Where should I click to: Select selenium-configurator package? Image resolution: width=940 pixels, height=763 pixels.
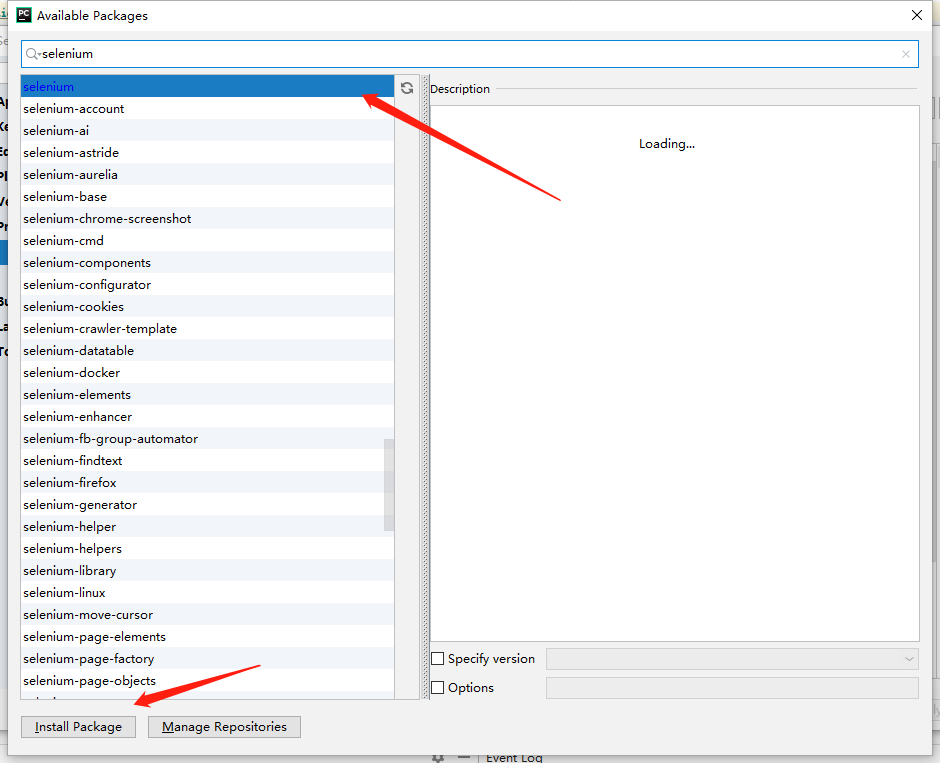(207, 285)
